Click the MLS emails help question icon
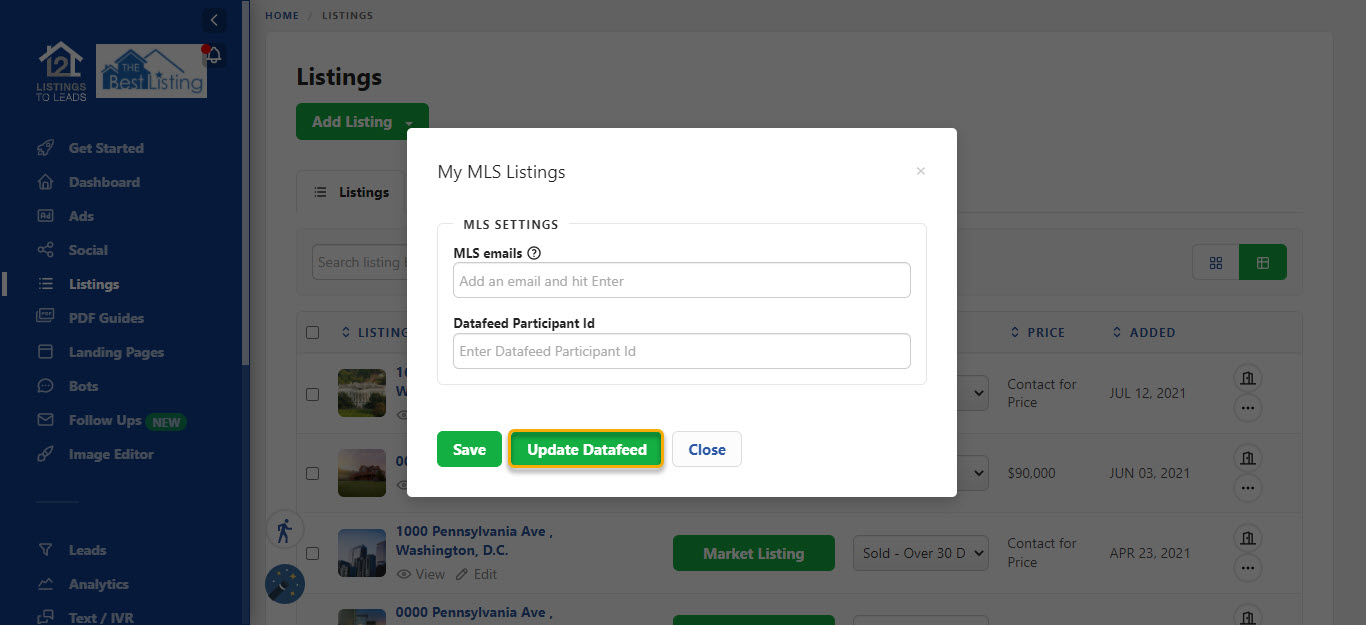 tap(534, 254)
